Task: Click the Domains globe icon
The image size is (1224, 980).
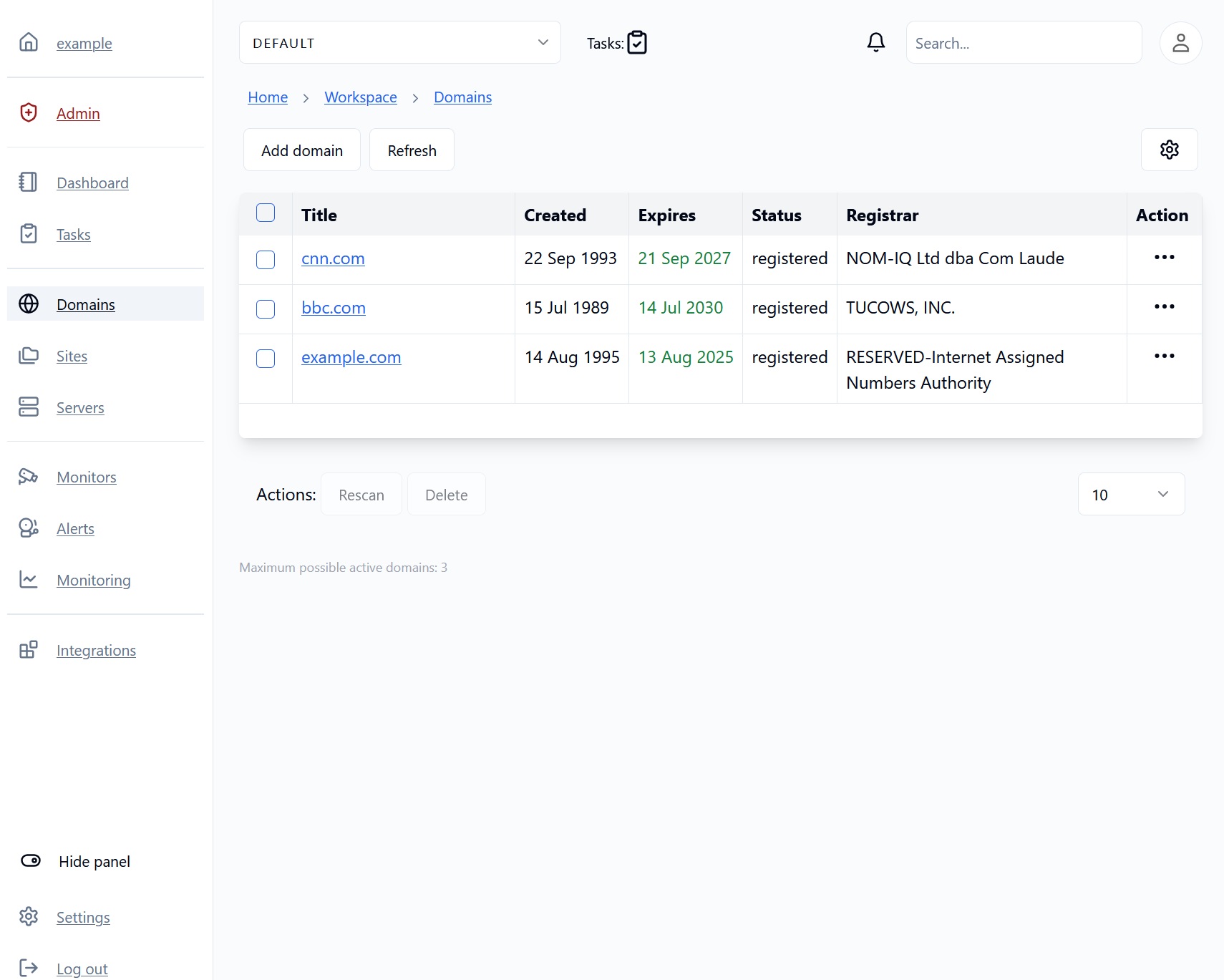Action: click(x=29, y=304)
